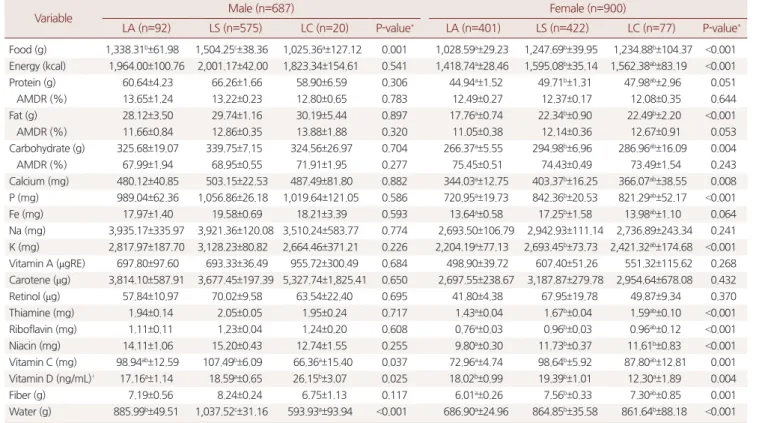This screenshot has height=423, width=759.
Task: Select the 'Calcium (mg)' row label
Action: [x=39, y=181]
